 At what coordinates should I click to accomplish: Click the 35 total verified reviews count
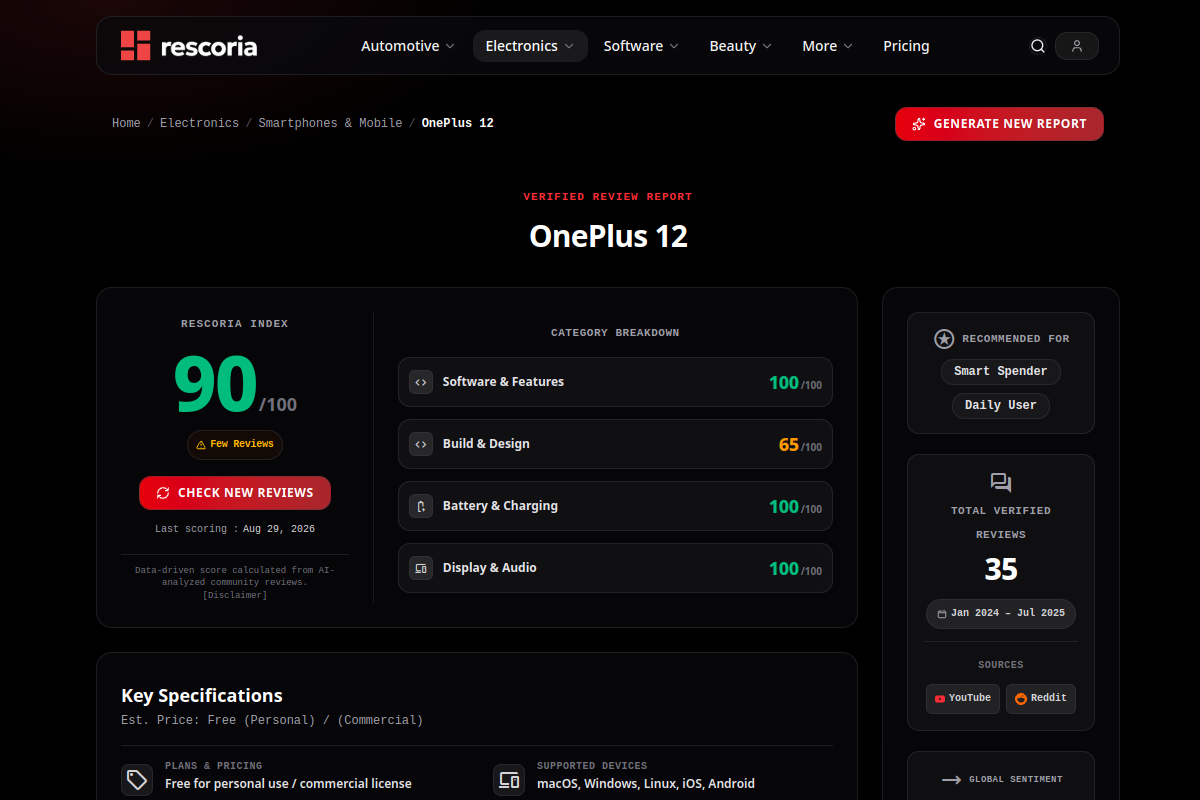click(x=1001, y=569)
